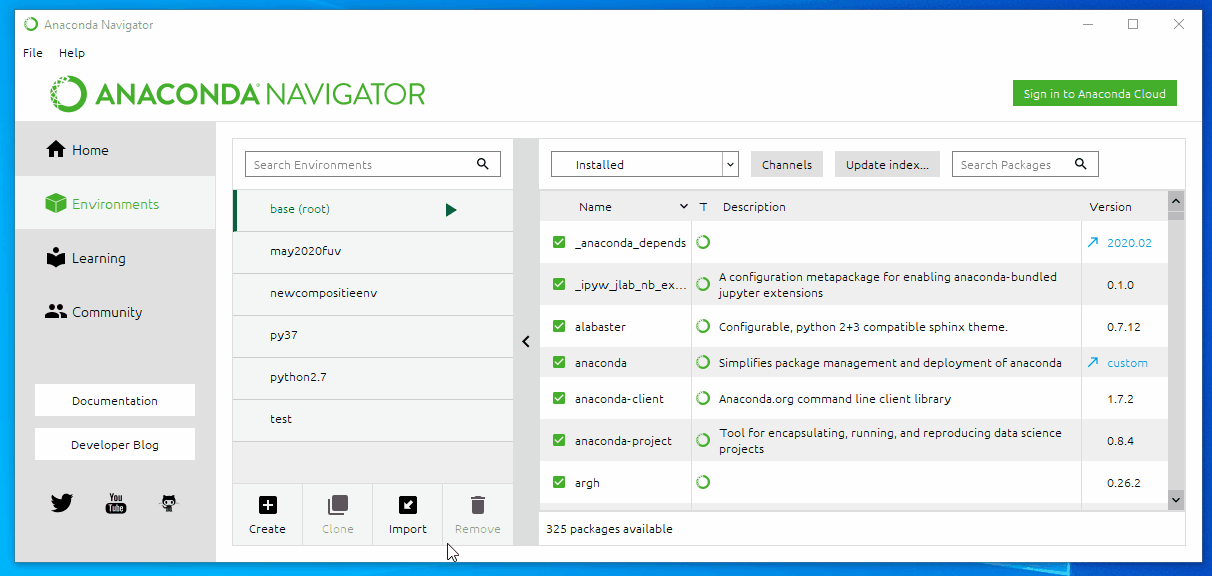Toggle the argh package checkbox
The width and height of the screenshot is (1212, 576).
(559, 483)
